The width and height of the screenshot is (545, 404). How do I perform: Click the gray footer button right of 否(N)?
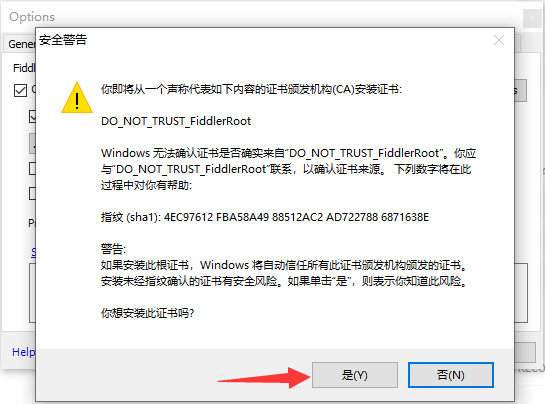coord(525,353)
